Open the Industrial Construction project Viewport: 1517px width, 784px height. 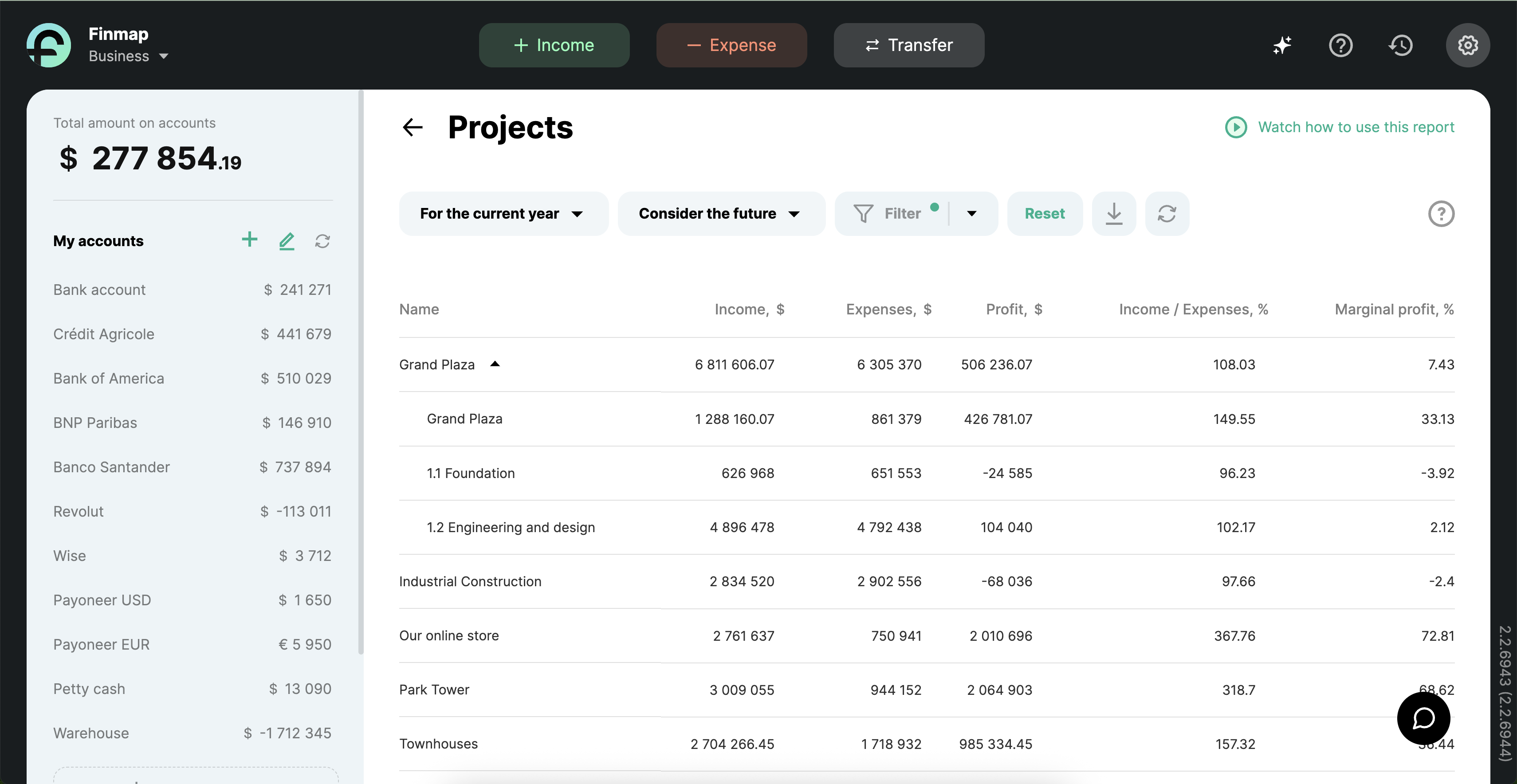[927, 581]
